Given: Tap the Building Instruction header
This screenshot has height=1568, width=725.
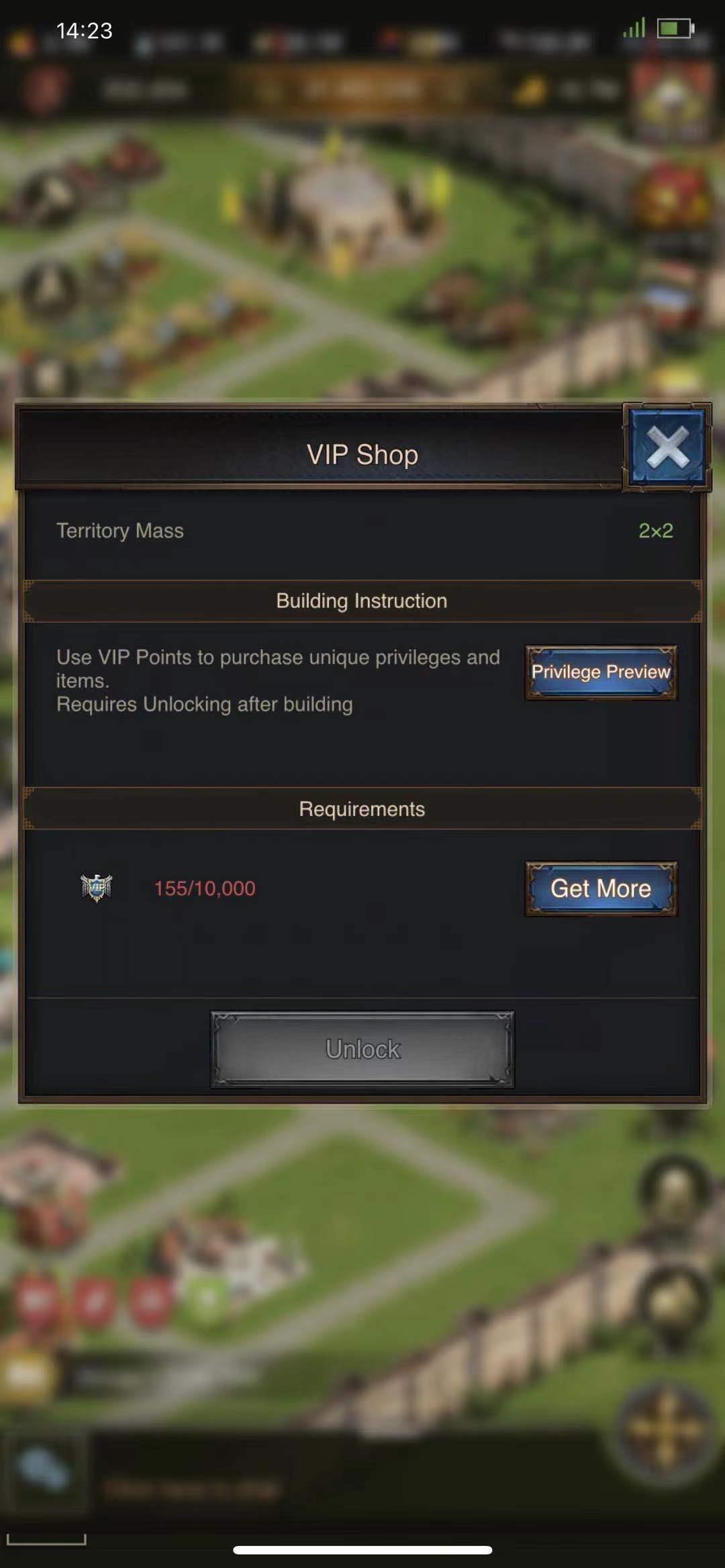Looking at the screenshot, I should click(x=362, y=600).
